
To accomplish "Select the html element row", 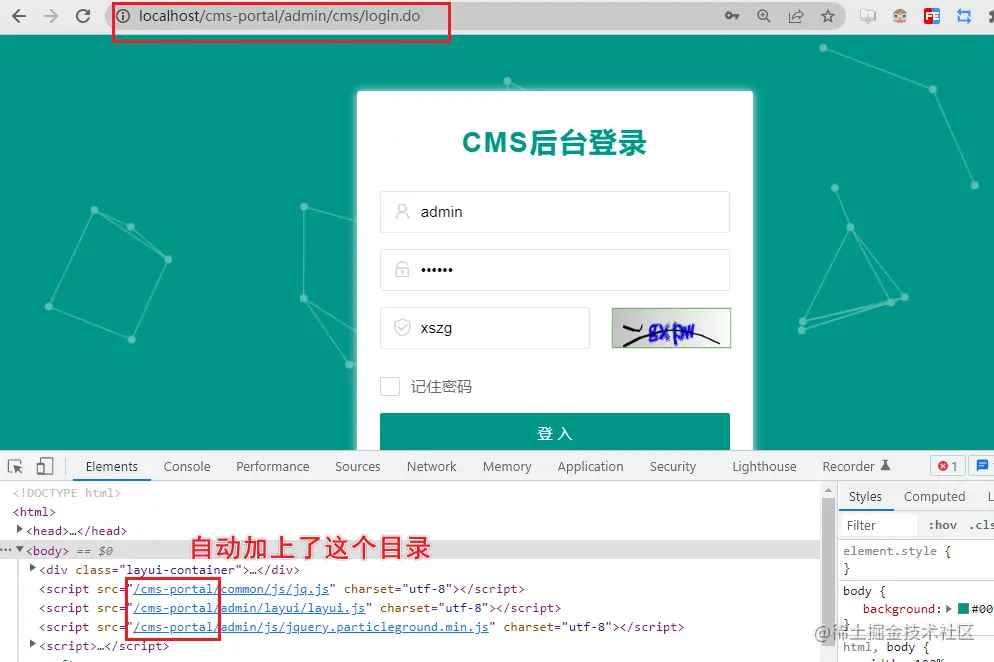I will pyautogui.click(x=34, y=512).
